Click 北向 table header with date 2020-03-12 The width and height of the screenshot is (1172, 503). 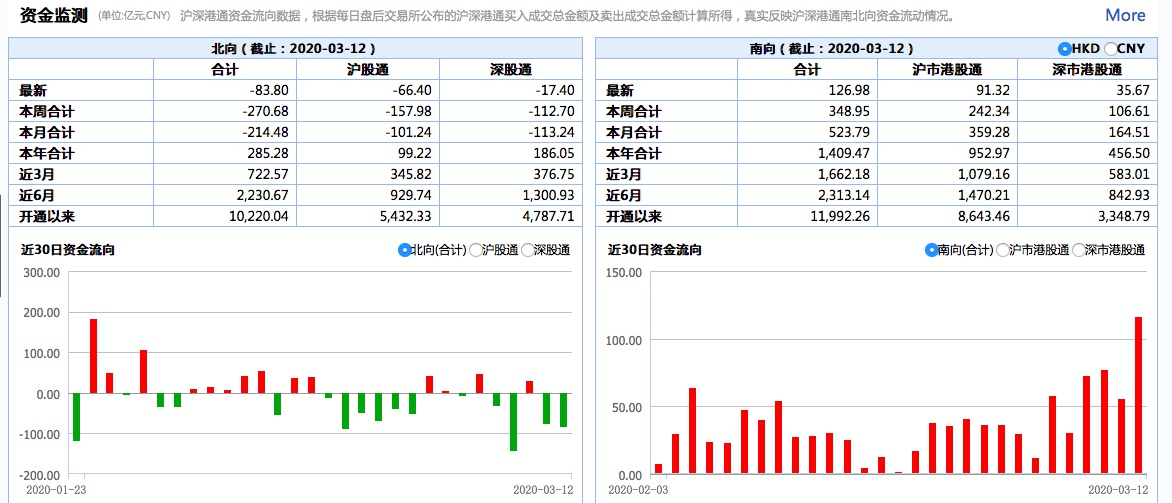tap(294, 49)
